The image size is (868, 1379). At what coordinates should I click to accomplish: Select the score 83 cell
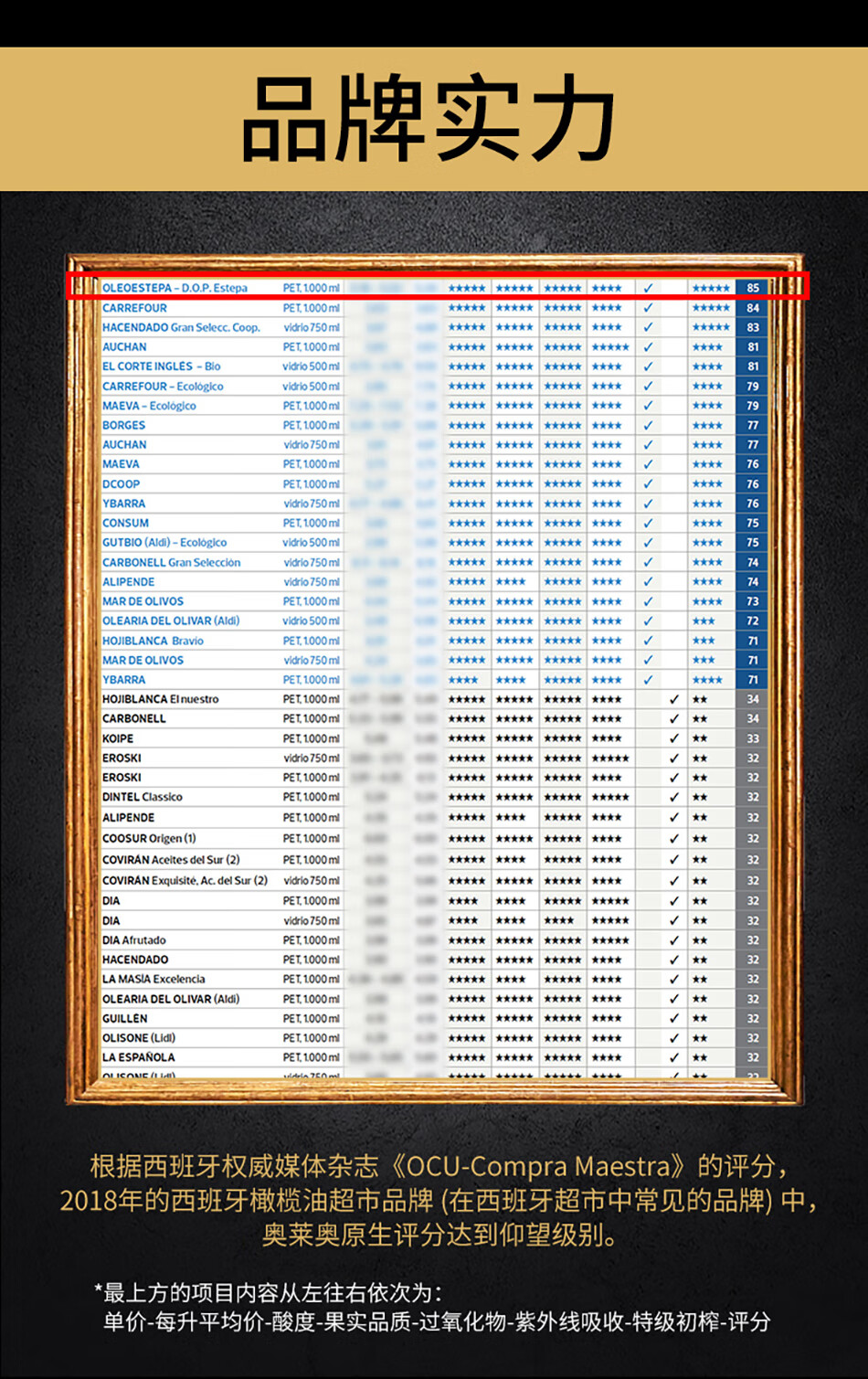[753, 327]
